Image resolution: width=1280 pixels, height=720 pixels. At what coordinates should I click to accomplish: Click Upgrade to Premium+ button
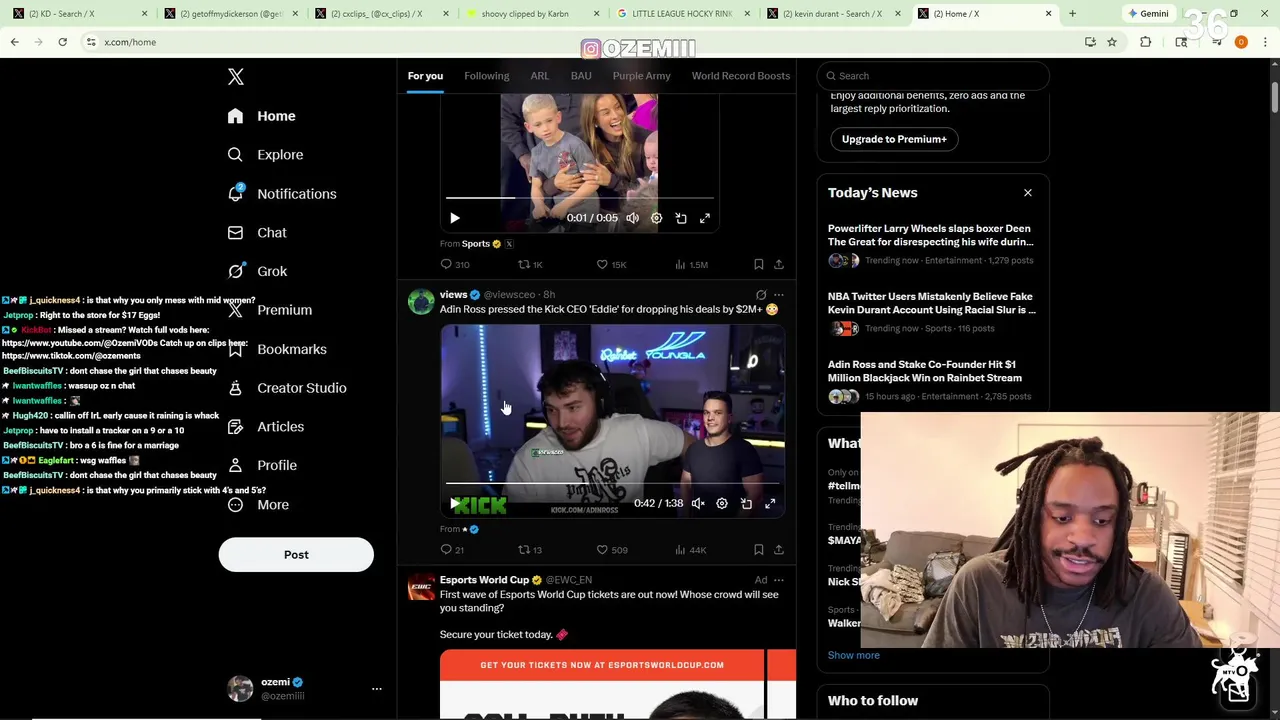894,139
